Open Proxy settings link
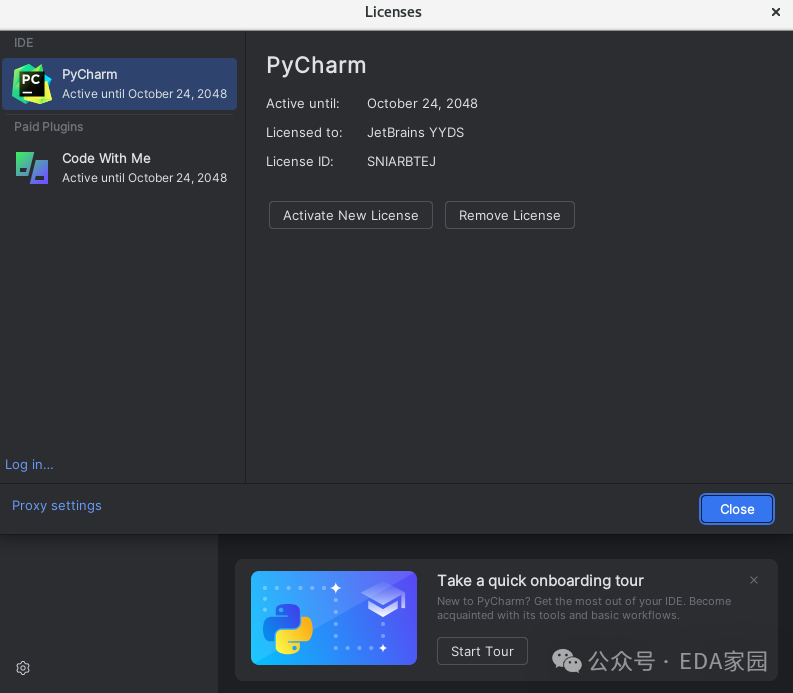 57,505
